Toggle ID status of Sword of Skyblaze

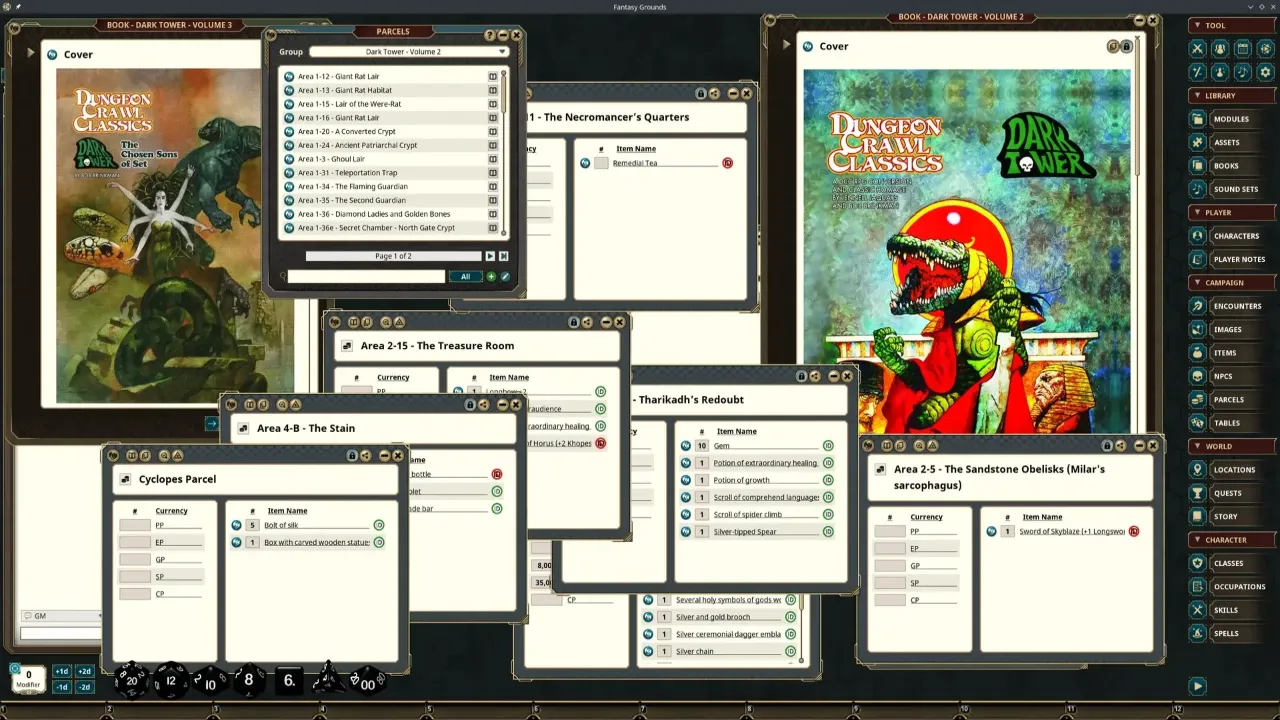tap(1134, 531)
